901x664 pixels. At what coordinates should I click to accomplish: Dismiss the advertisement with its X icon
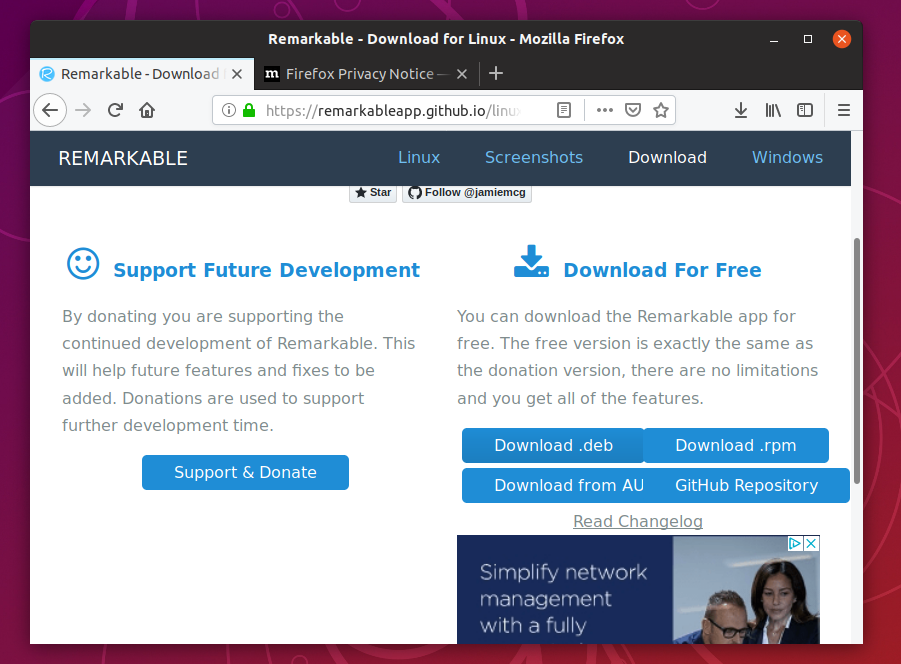[x=811, y=543]
